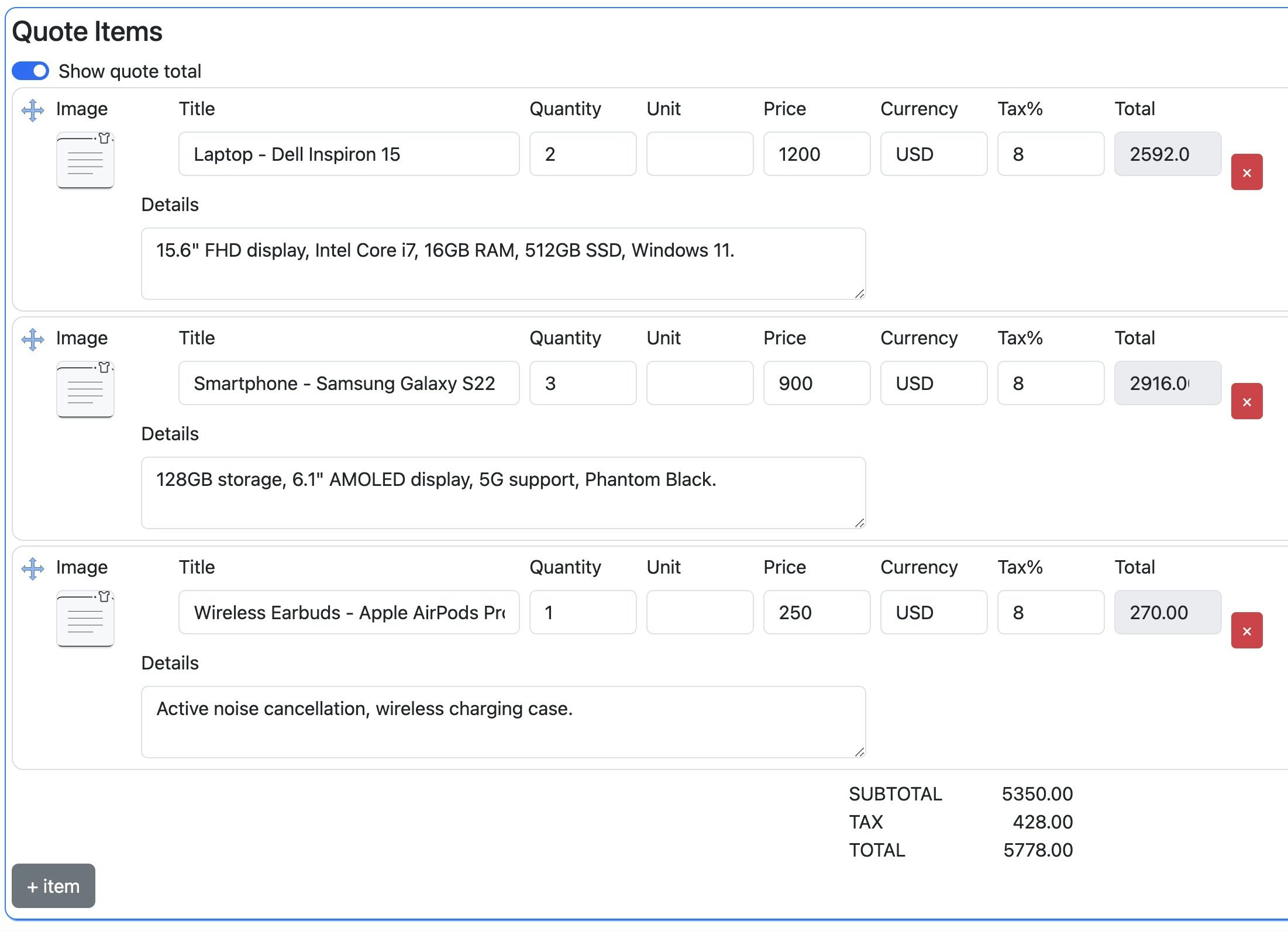Viewport: 1288px width, 932px height.
Task: Click the Laptop item's image placeholder
Action: point(85,161)
